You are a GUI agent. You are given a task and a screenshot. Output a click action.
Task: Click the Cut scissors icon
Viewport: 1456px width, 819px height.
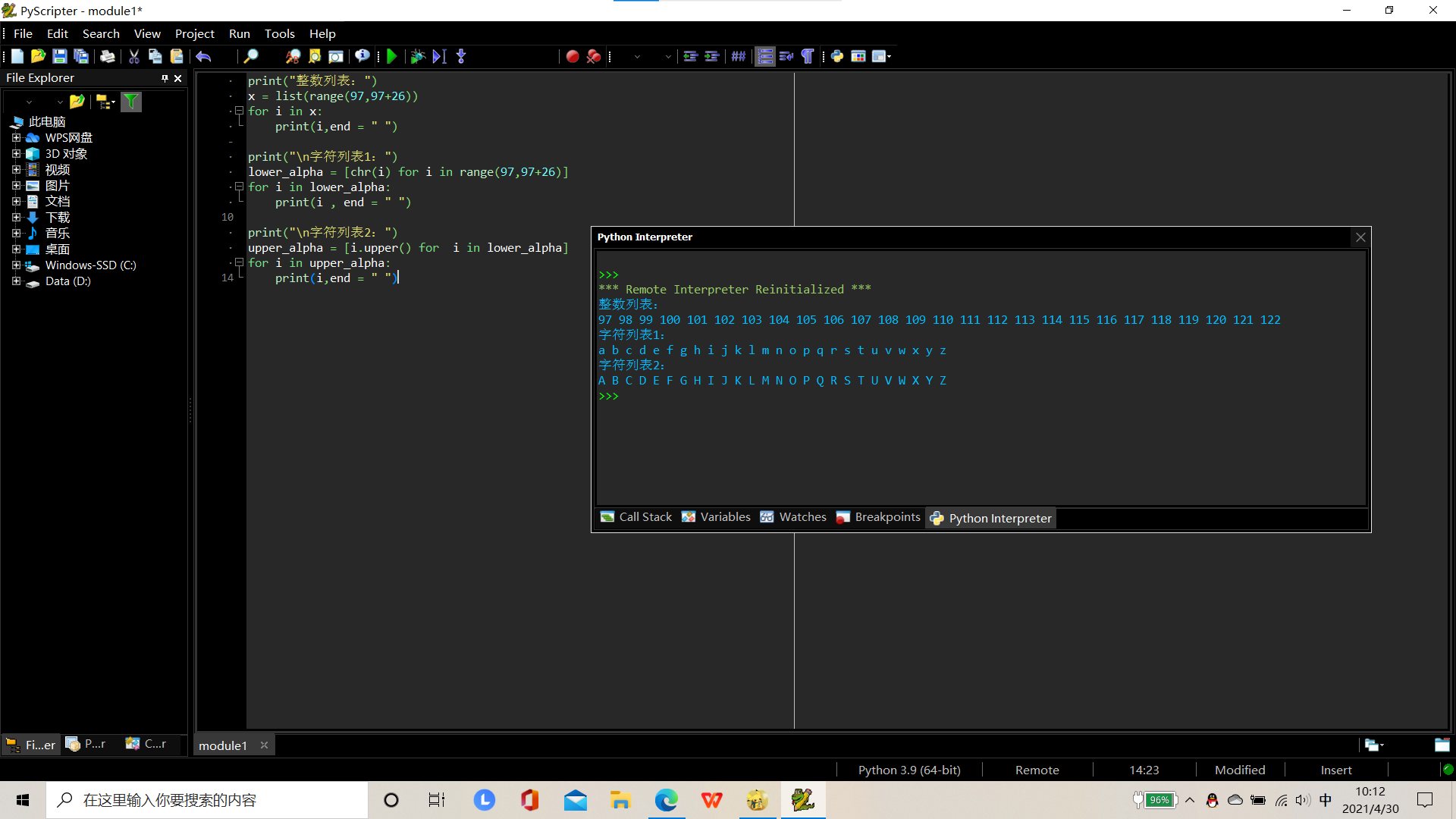click(134, 56)
